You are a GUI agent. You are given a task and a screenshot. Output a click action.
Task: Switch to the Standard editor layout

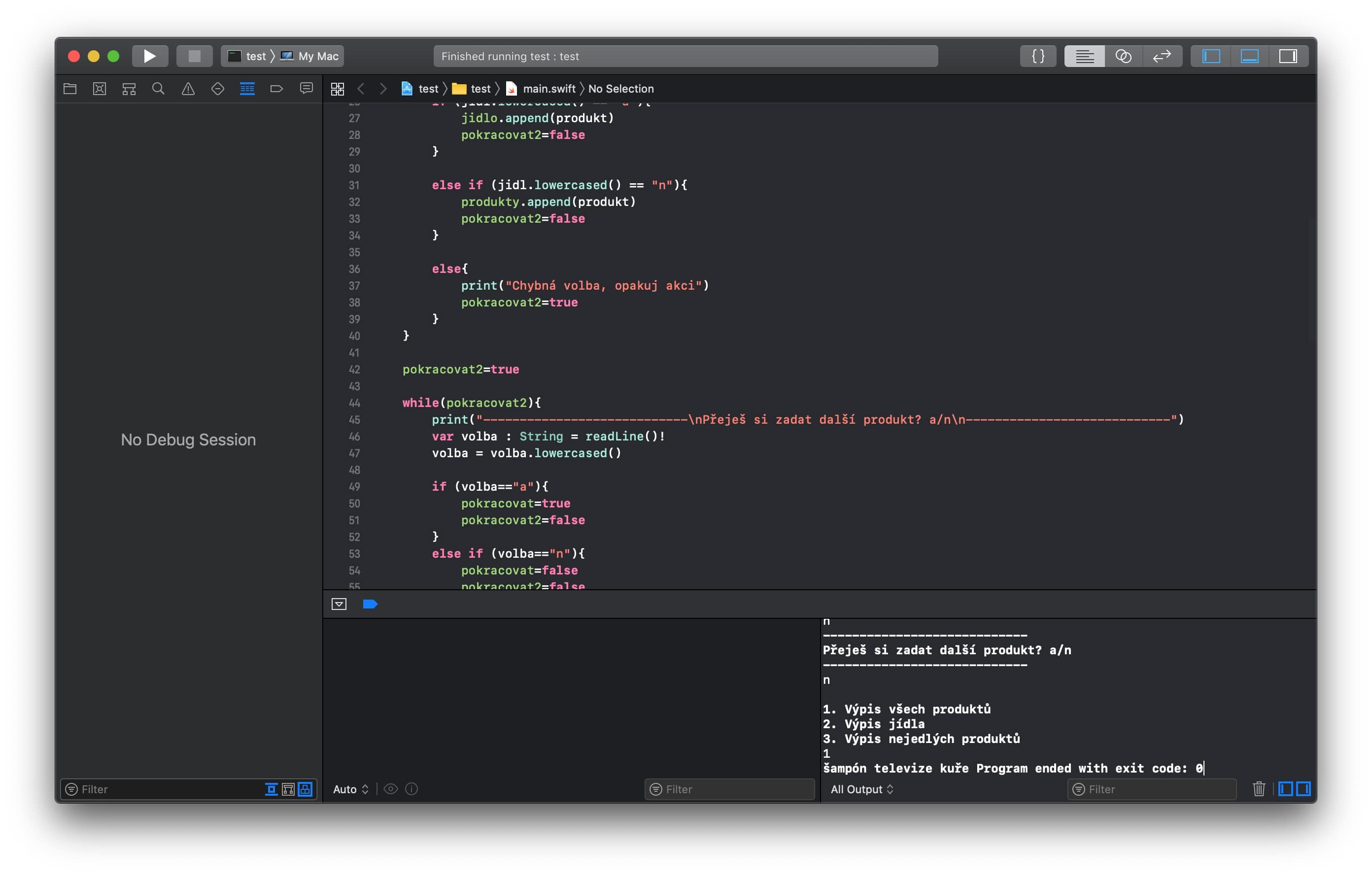(x=1084, y=56)
